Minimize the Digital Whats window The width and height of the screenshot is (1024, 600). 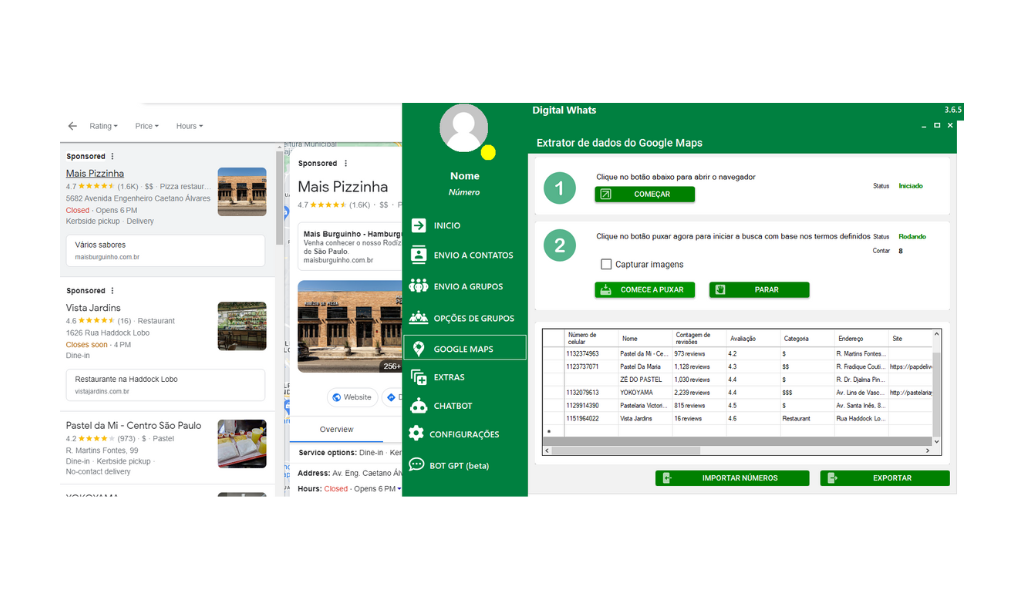pyautogui.click(x=923, y=125)
